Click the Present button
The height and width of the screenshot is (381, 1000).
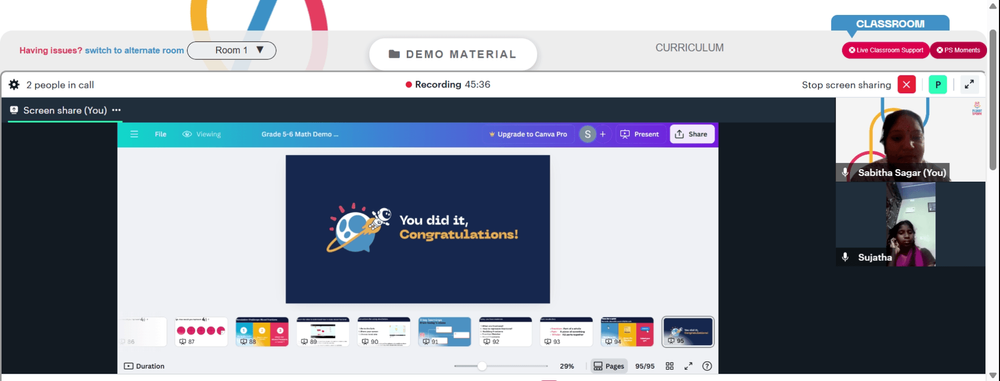640,134
